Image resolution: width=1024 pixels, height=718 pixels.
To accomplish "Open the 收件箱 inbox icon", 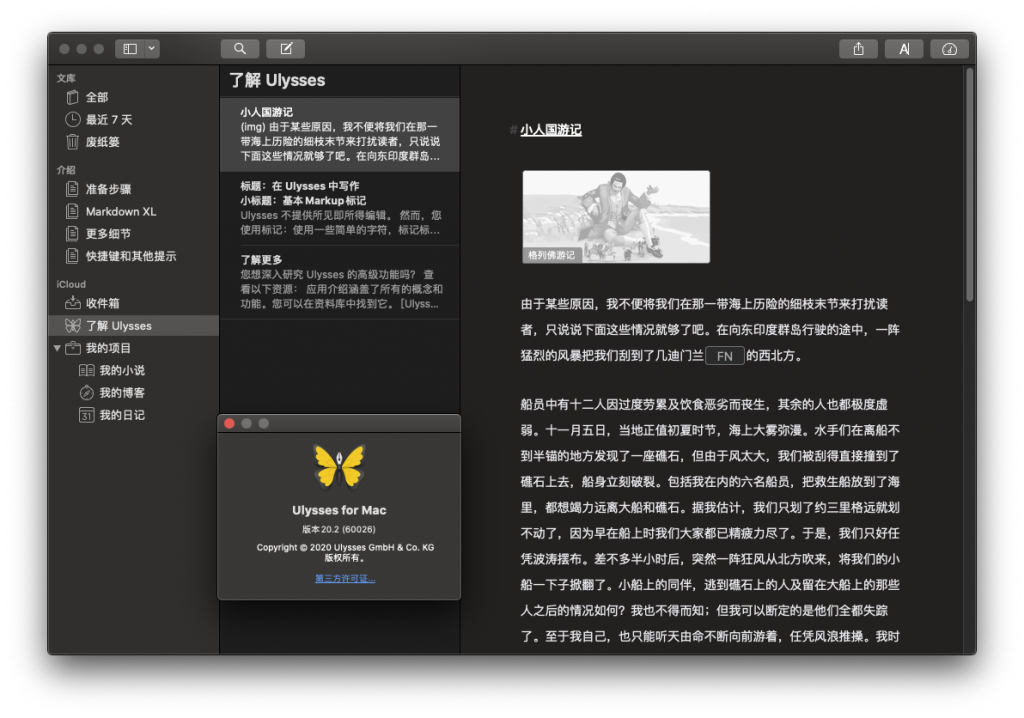I will click(x=72, y=303).
